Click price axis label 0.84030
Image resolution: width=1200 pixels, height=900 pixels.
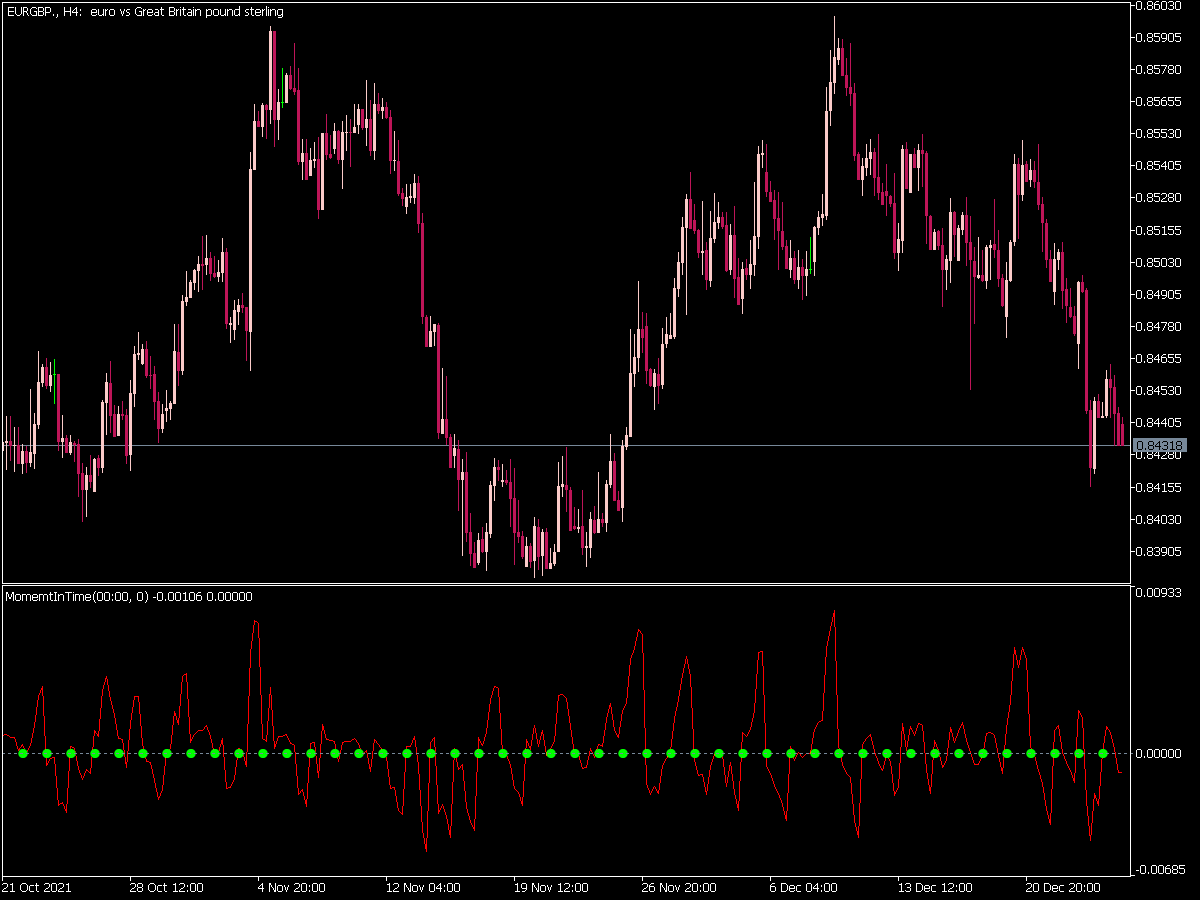point(1160,520)
